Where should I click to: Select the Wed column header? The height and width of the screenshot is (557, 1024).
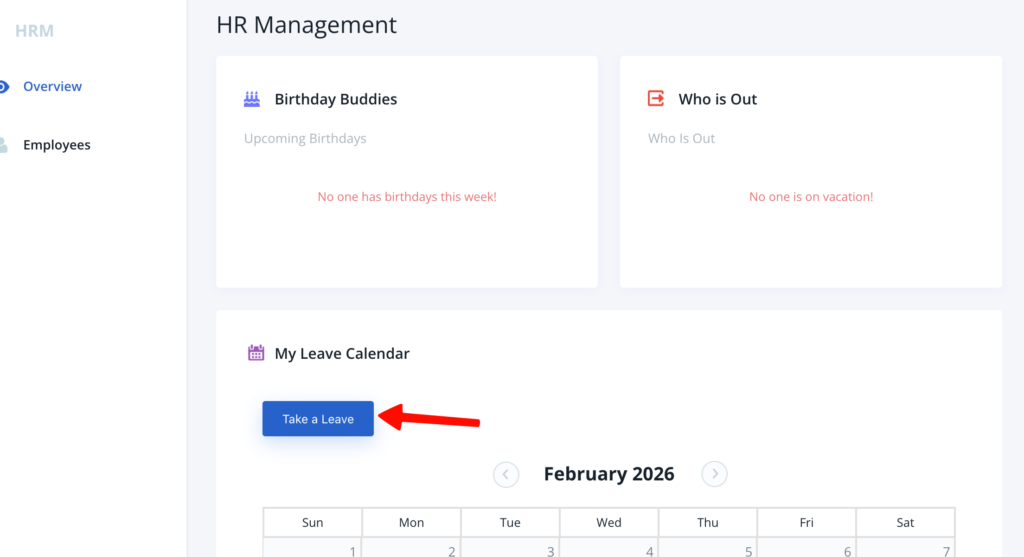point(609,522)
